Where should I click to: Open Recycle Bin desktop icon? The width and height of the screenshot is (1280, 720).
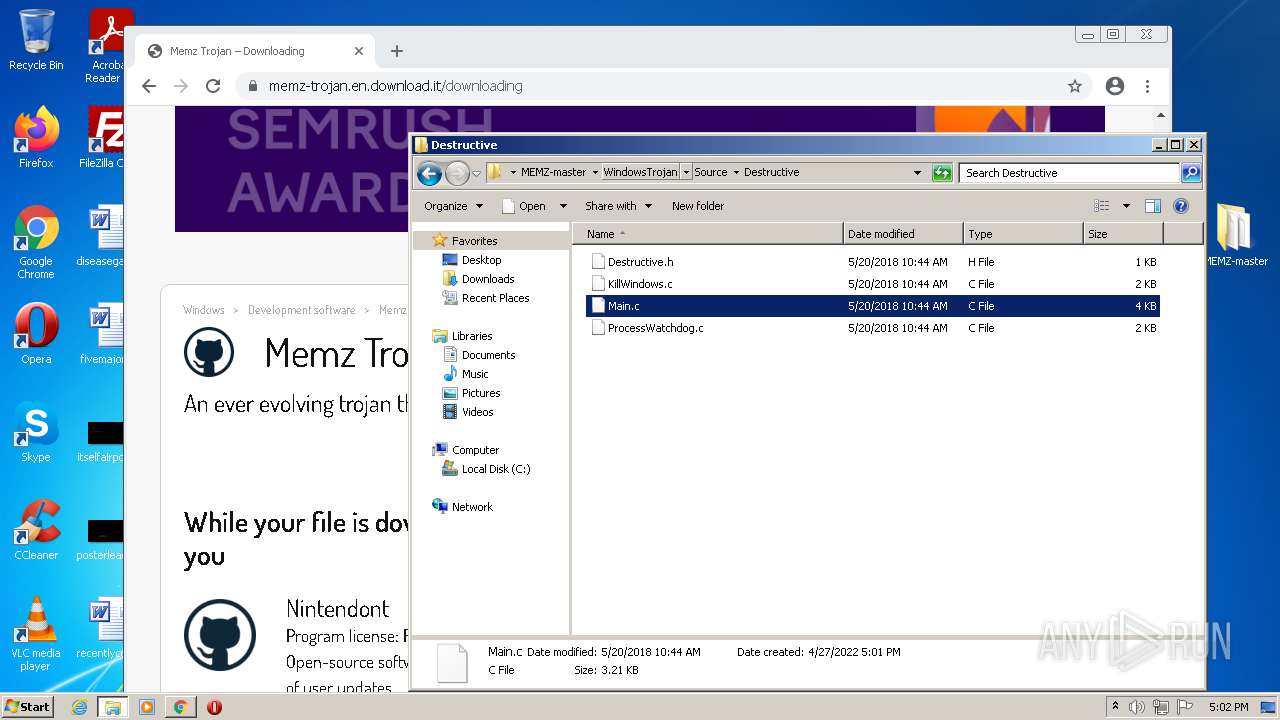(36, 41)
